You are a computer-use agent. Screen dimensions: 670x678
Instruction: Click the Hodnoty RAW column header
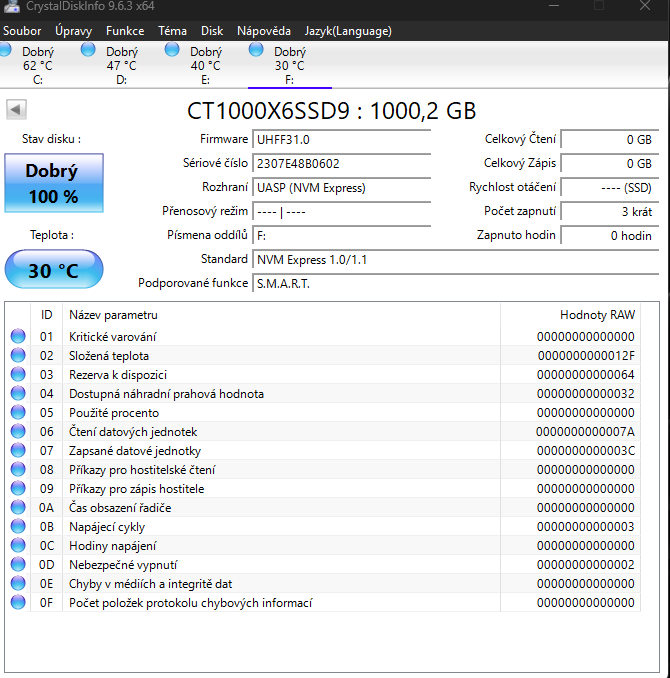[571, 315]
